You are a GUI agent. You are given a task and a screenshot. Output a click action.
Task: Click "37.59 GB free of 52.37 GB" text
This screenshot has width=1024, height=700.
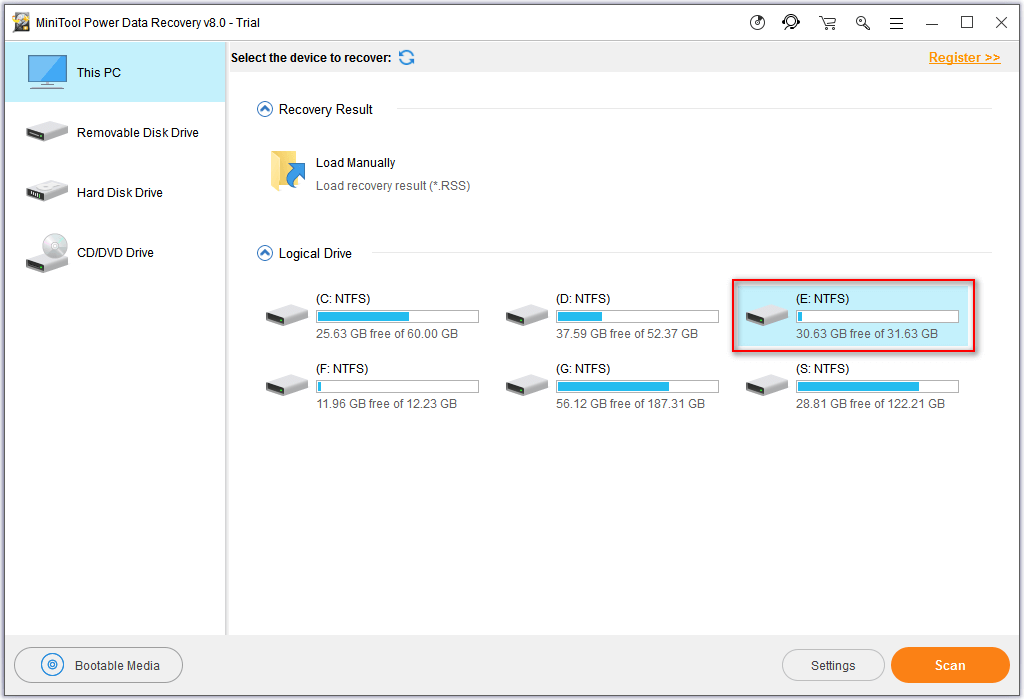click(x=626, y=334)
